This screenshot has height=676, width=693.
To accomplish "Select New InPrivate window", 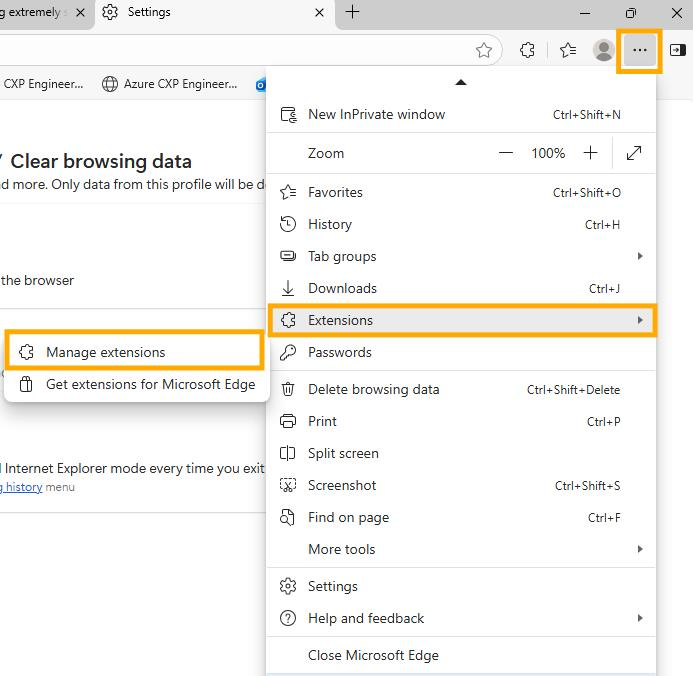I will click(x=461, y=114).
